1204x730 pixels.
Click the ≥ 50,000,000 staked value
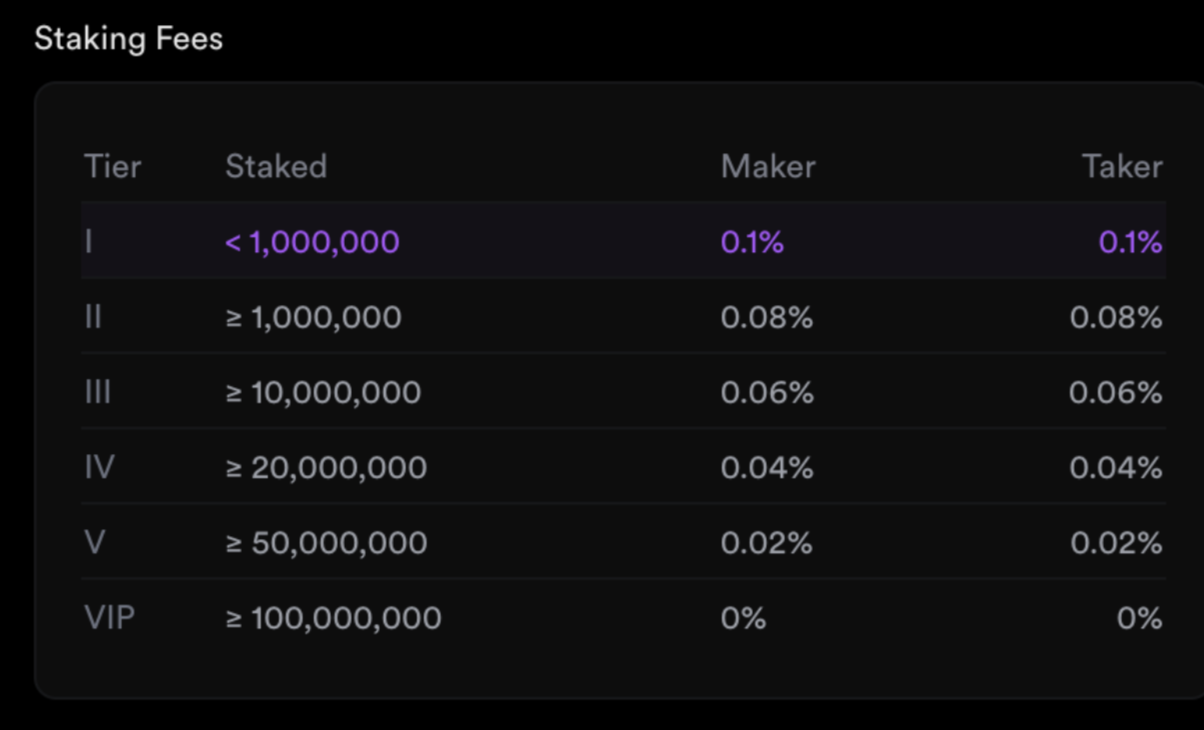coord(326,542)
